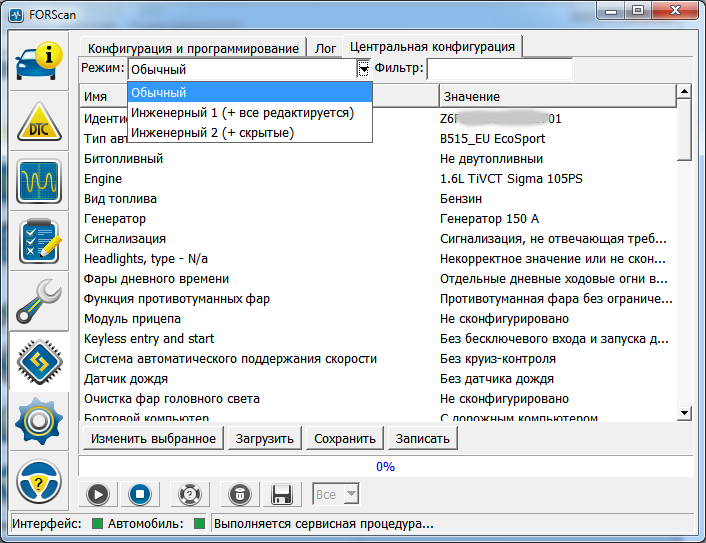706x543 pixels.
Task: Click the Интерфейс green status indicator
Action: point(97,524)
